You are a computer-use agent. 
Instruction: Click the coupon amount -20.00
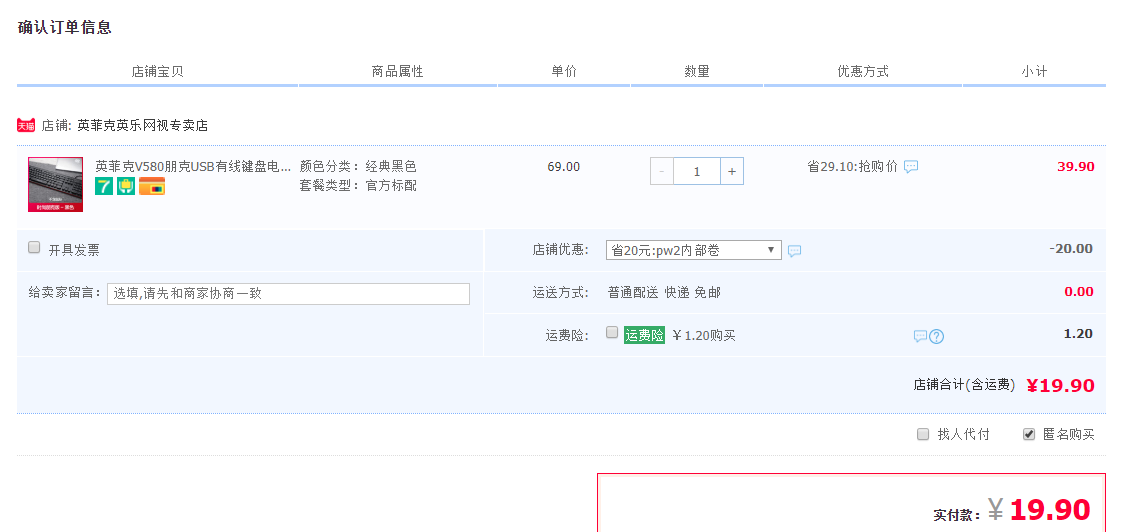coord(1071,249)
